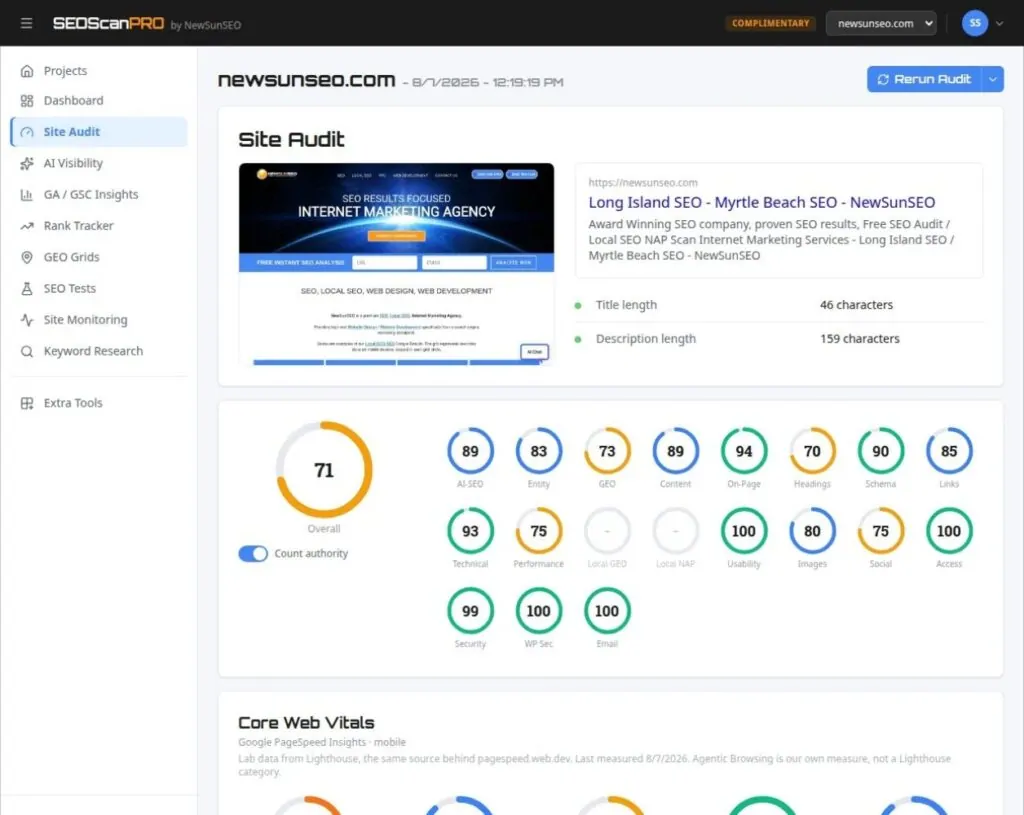
Task: Click the '159 characters' description length value
Action: pos(859,339)
